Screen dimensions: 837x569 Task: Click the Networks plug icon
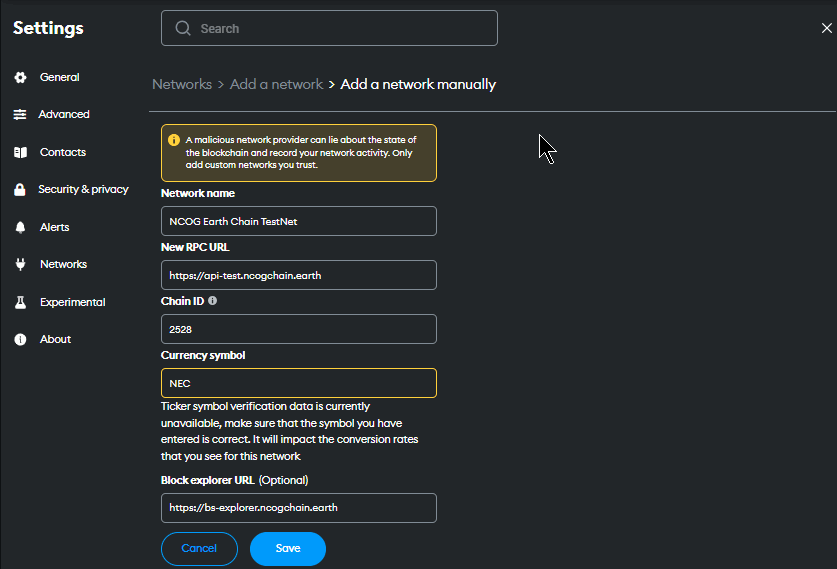20,264
